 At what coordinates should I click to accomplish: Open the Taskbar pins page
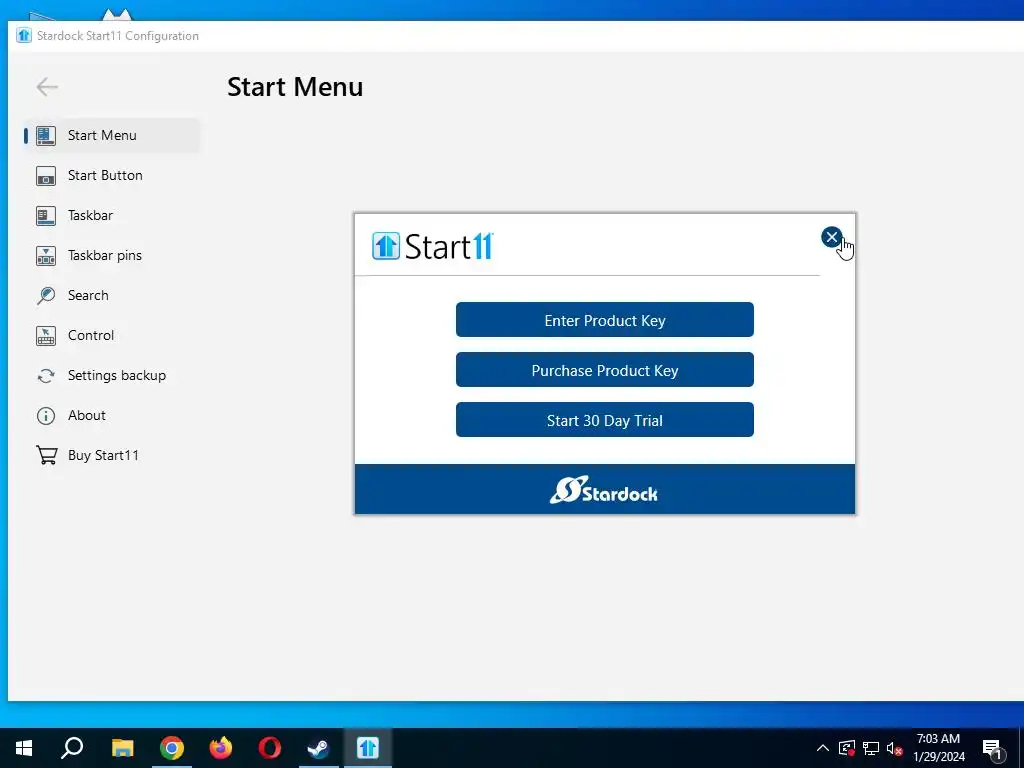[x=104, y=255]
